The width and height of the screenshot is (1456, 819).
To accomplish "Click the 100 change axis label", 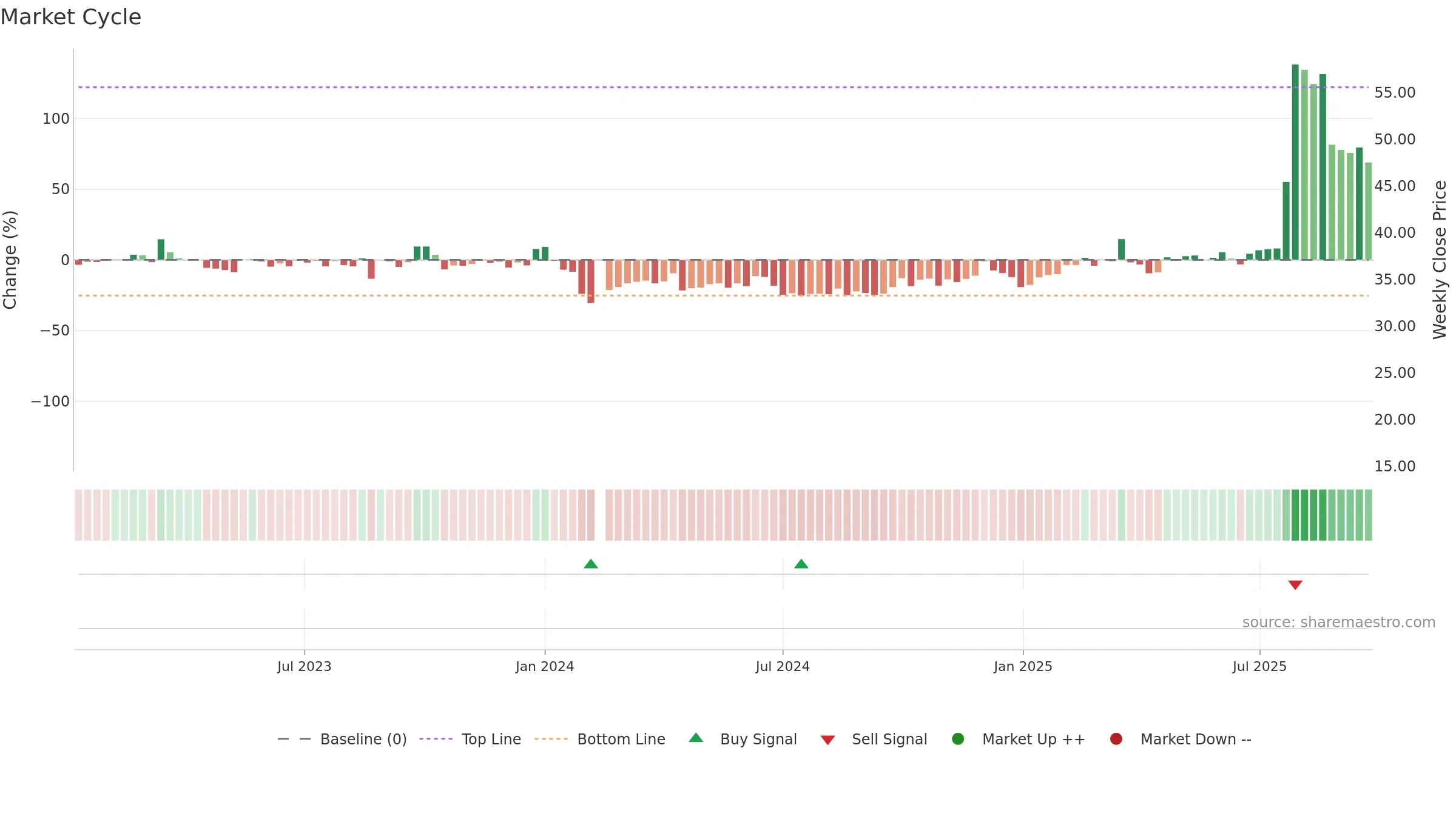I will 56,119.
